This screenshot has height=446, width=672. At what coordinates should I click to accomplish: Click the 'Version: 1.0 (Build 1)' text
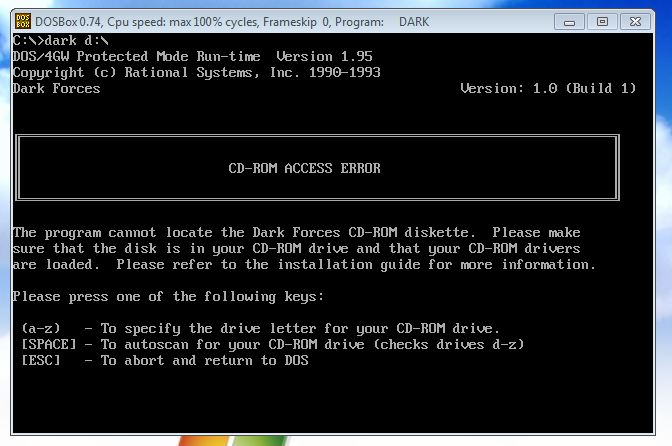point(548,88)
